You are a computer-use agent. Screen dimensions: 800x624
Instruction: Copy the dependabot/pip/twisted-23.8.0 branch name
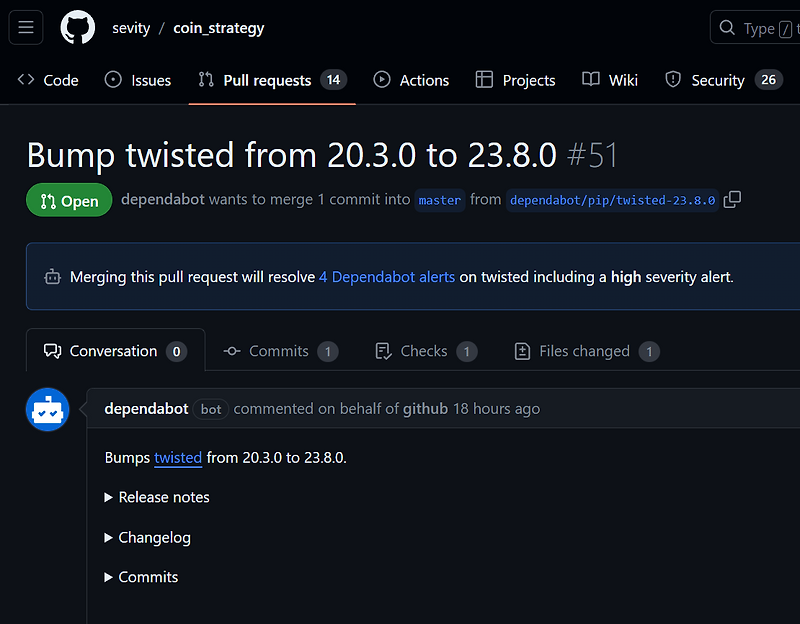tap(732, 199)
